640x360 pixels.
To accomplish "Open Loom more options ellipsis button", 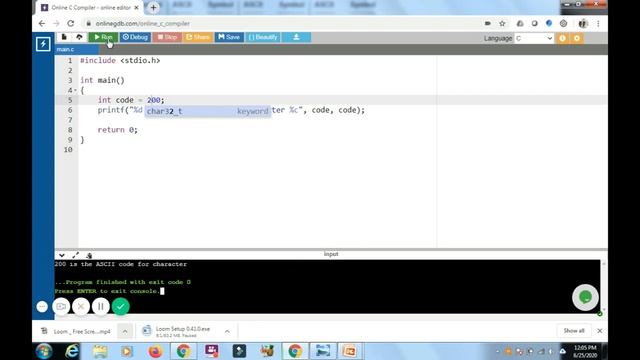I will coord(42,307).
